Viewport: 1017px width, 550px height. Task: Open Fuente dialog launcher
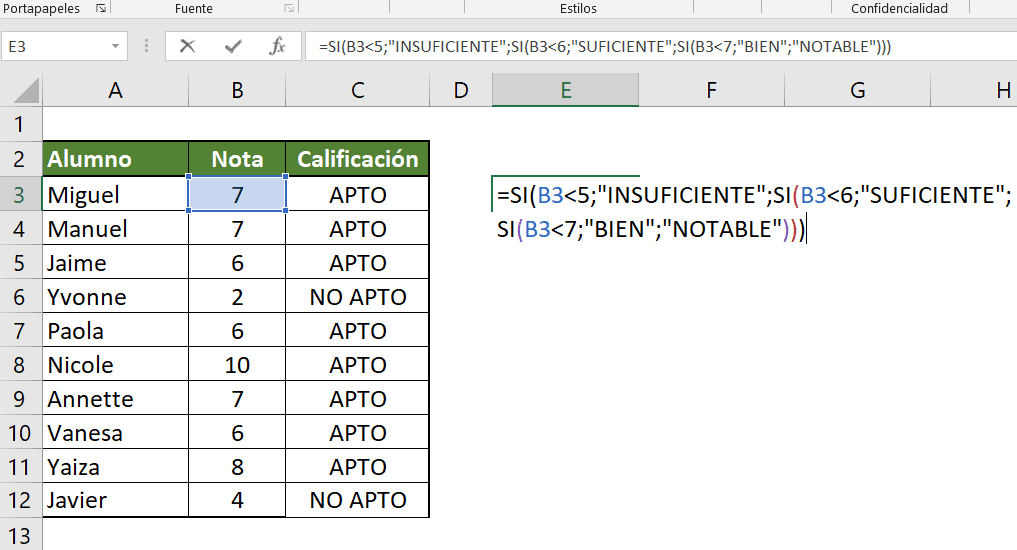(x=289, y=8)
